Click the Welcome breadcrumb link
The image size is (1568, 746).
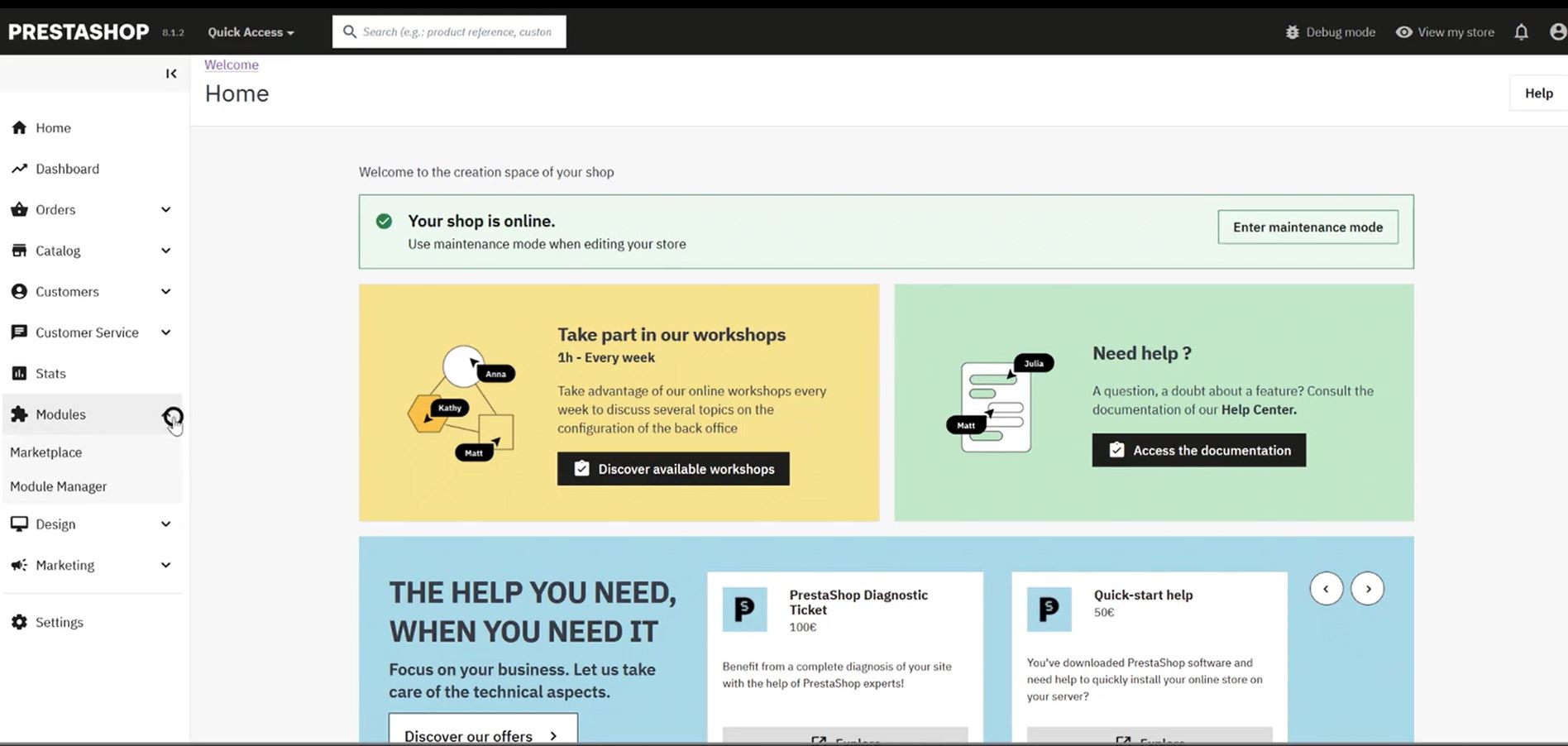point(232,65)
